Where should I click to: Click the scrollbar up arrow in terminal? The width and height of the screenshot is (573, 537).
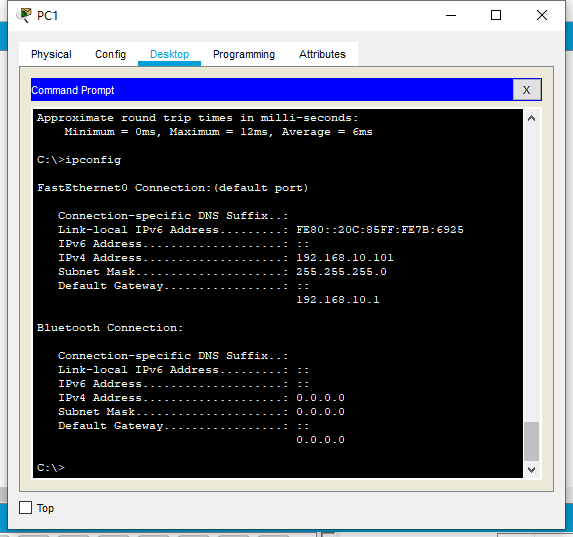pos(532,118)
